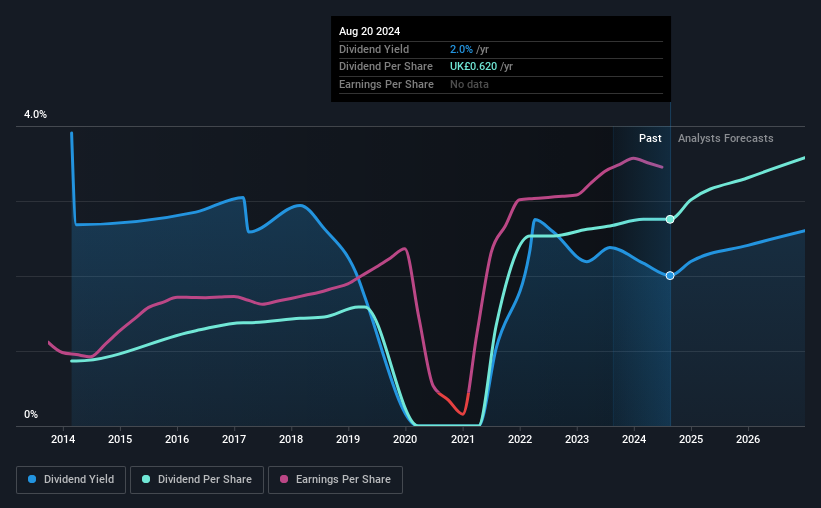The height and width of the screenshot is (508, 821).
Task: Click the 2019 x-axis label
Action: [348, 439]
